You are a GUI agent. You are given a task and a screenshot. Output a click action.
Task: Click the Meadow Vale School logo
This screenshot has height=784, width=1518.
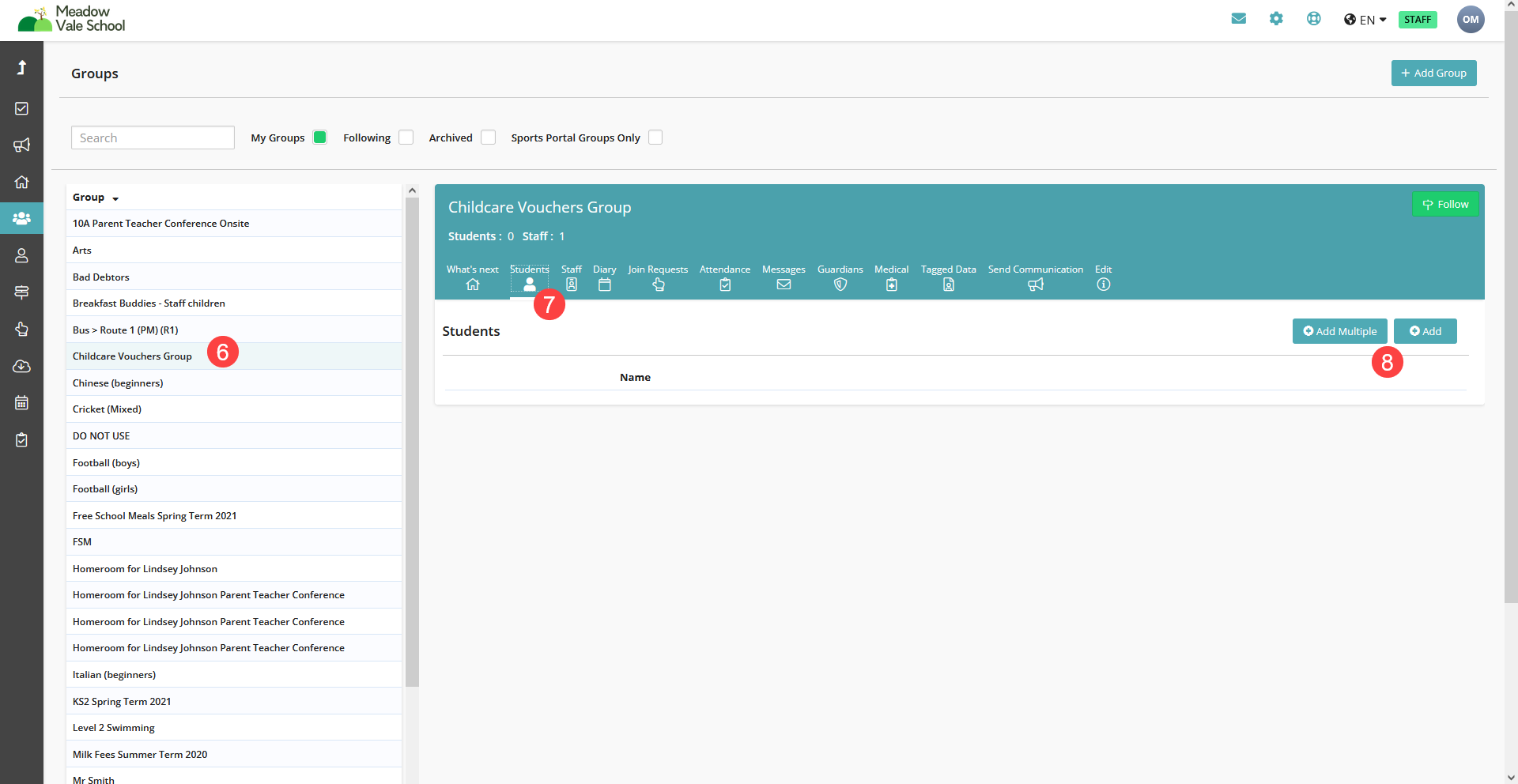pyautogui.click(x=72, y=19)
